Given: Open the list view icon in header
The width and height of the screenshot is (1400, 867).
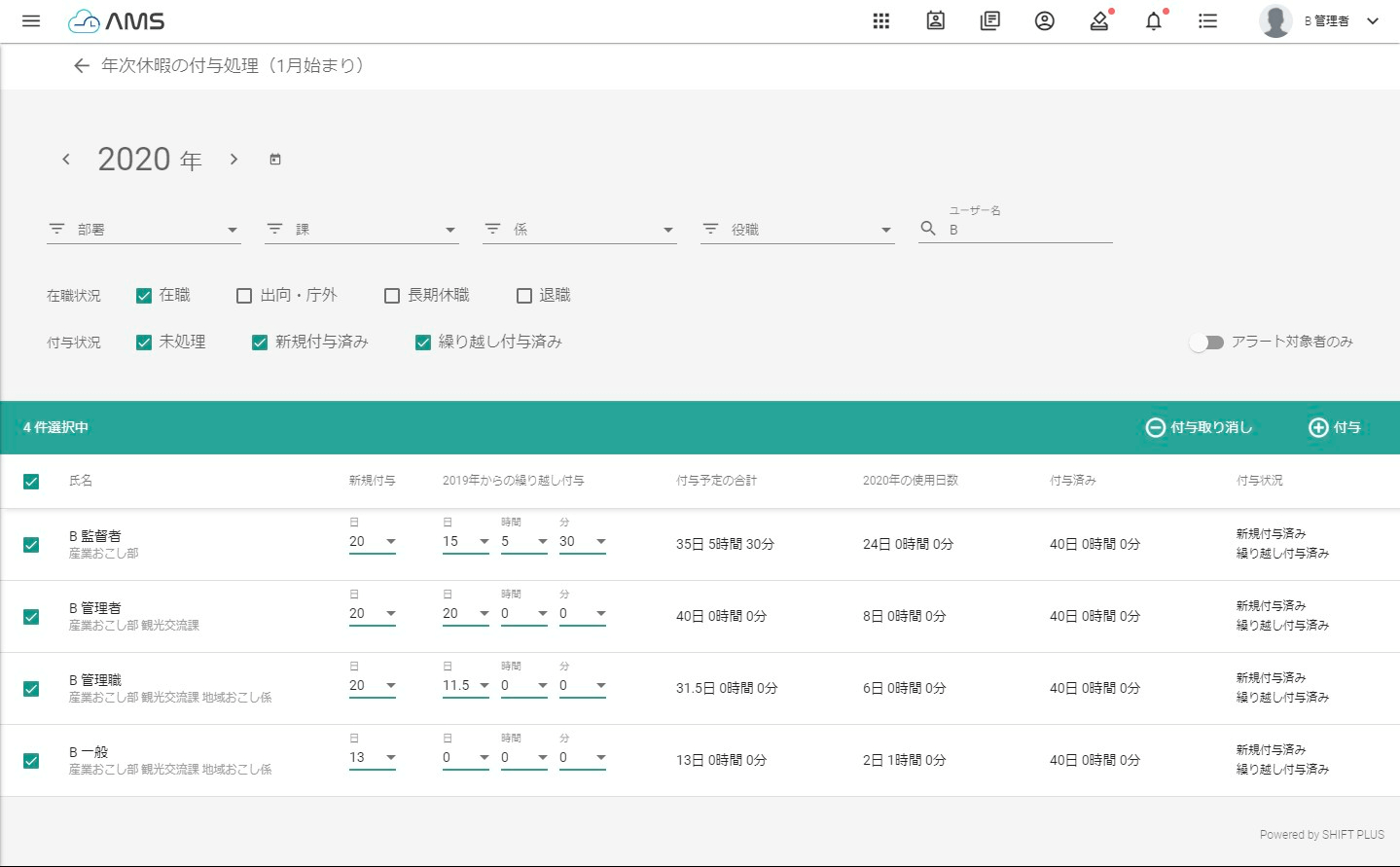Looking at the screenshot, I should pyautogui.click(x=1207, y=21).
